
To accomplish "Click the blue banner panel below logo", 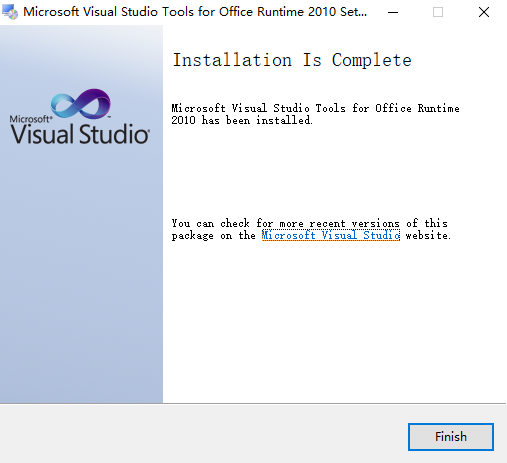I will tap(81, 273).
